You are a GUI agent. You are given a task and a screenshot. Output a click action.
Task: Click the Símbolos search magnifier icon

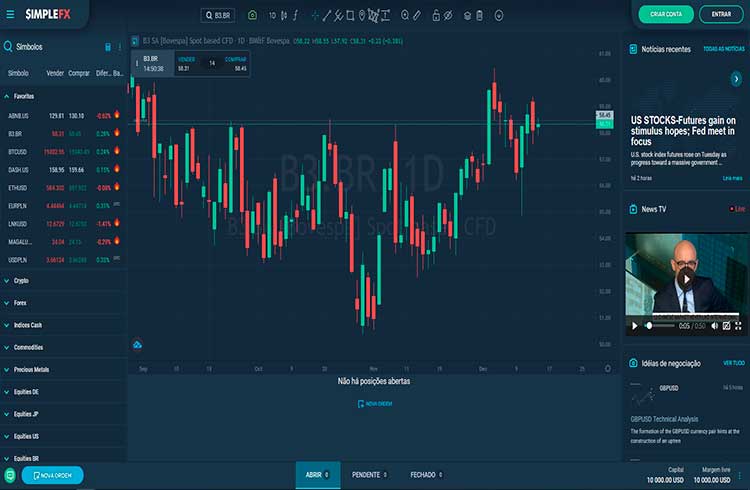point(8,46)
